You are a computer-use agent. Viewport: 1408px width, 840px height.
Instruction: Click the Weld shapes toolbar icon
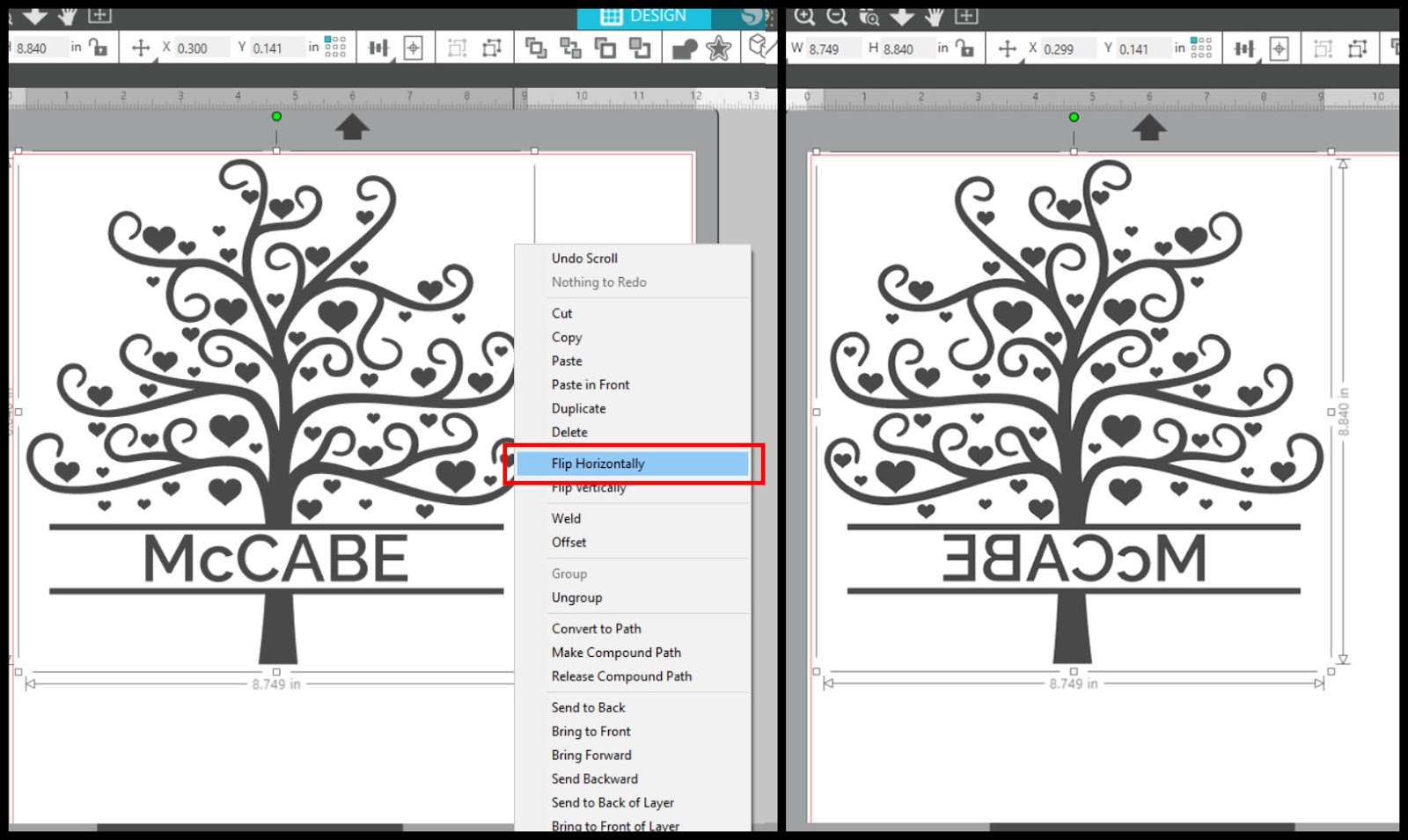pyautogui.click(x=684, y=48)
